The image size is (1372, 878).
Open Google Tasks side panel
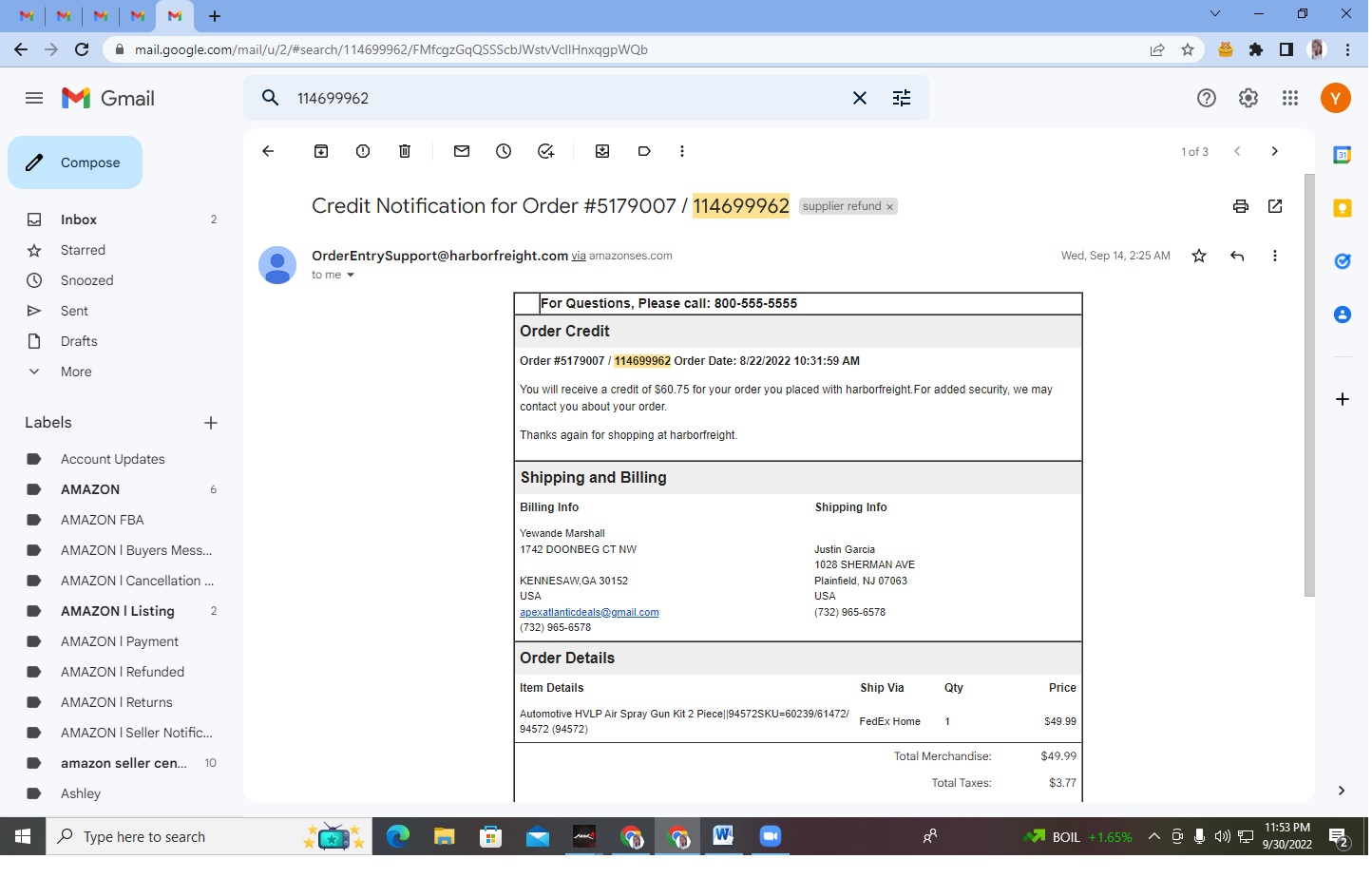coord(1343,261)
